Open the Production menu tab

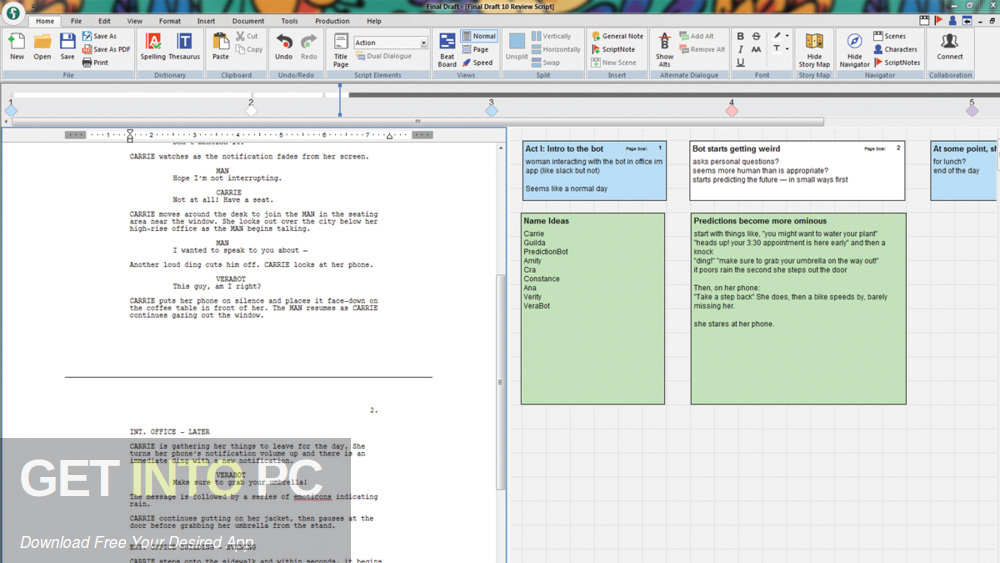click(332, 20)
